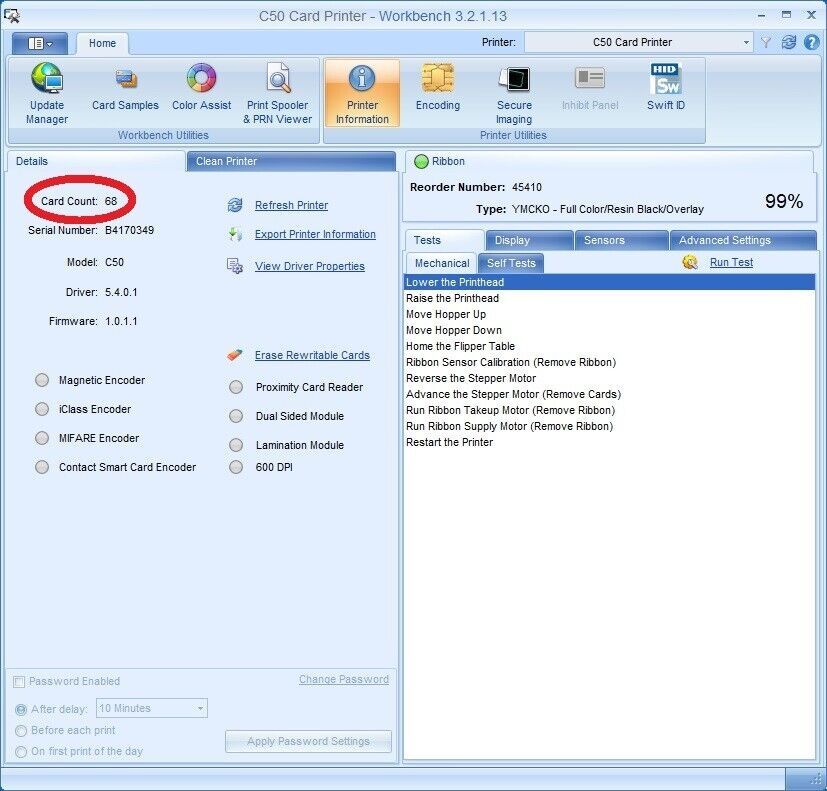Select On first print of the day option
The height and width of the screenshot is (791, 827).
21,752
